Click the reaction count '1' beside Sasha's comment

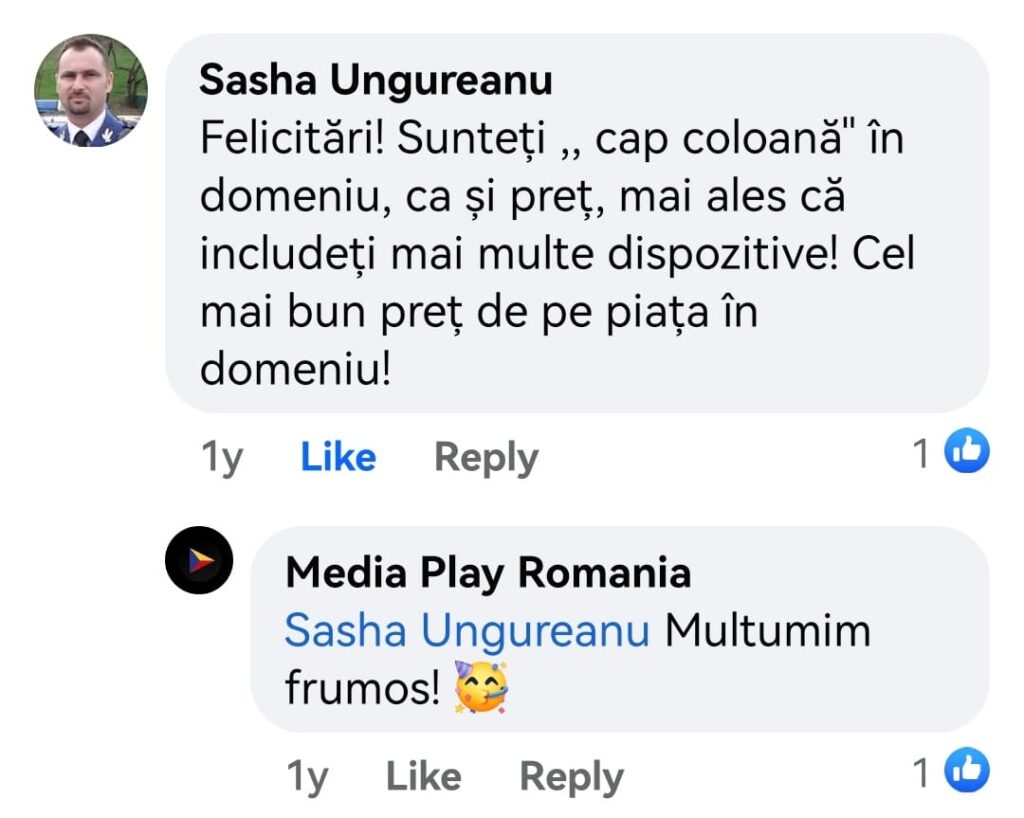pos(922,455)
